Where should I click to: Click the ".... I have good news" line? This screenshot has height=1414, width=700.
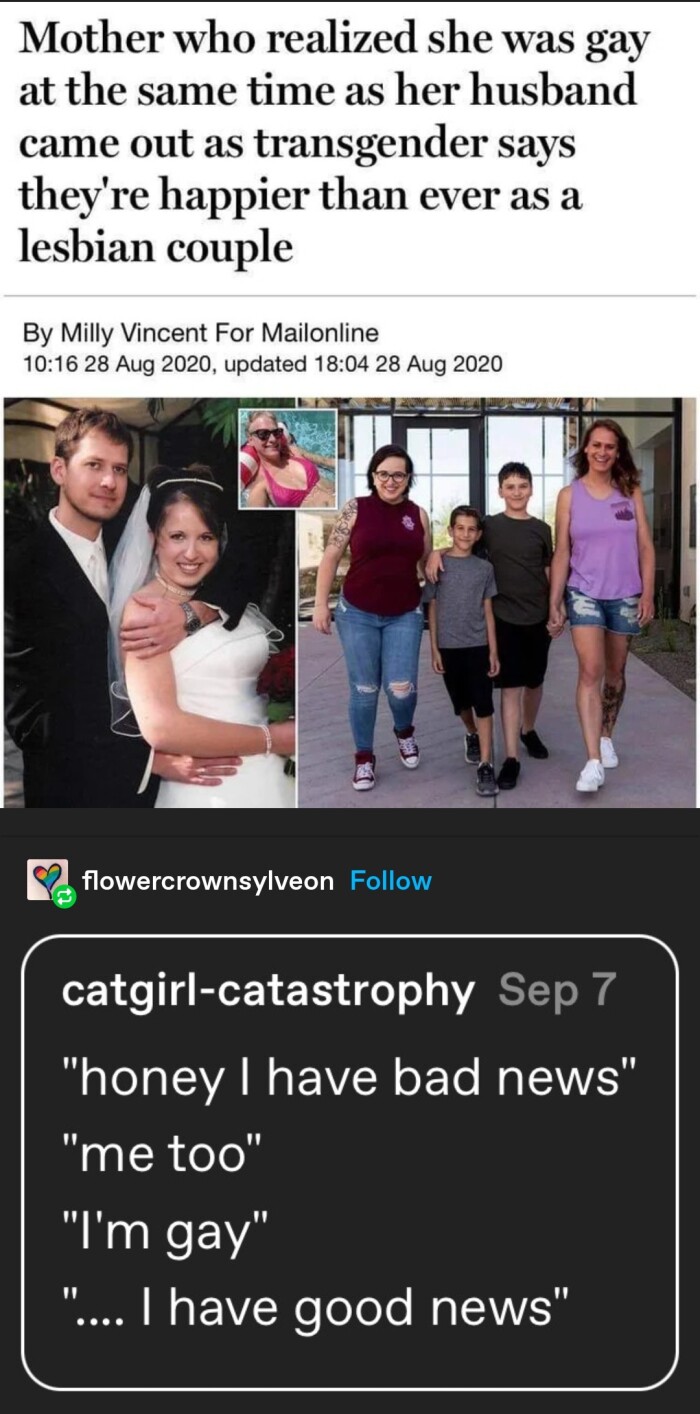pos(316,1308)
